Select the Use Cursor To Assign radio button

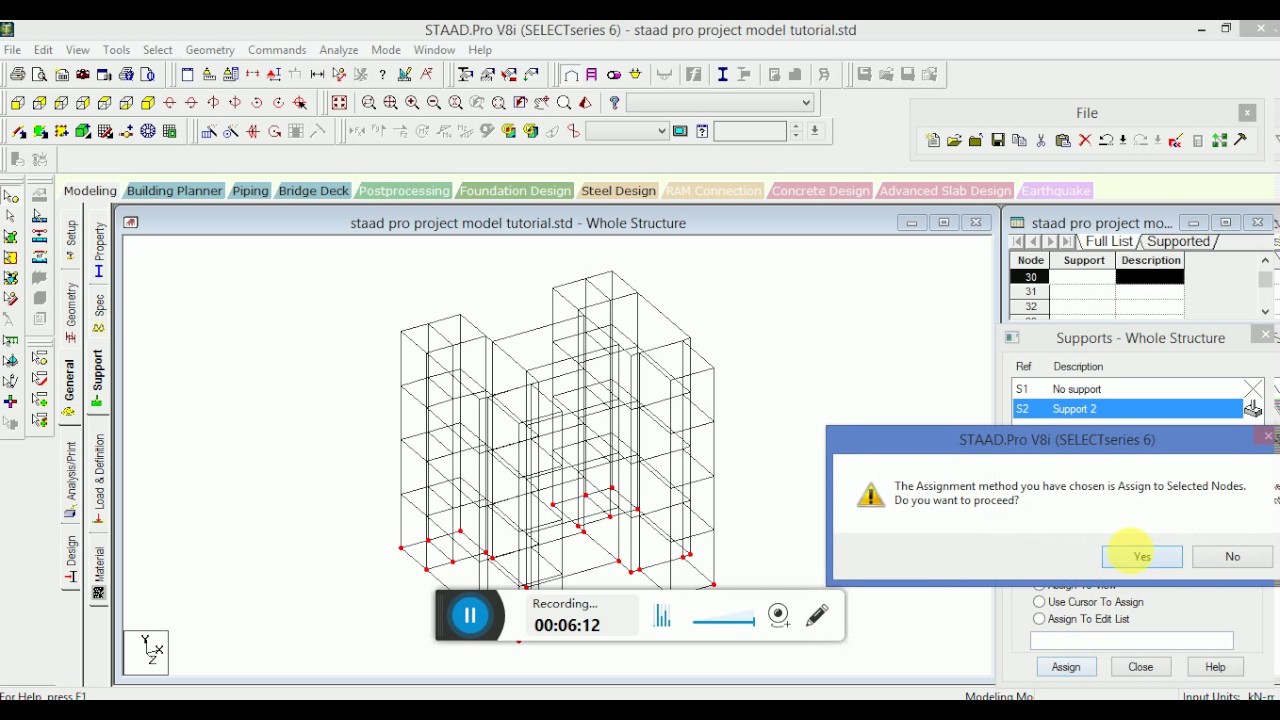coord(1039,602)
